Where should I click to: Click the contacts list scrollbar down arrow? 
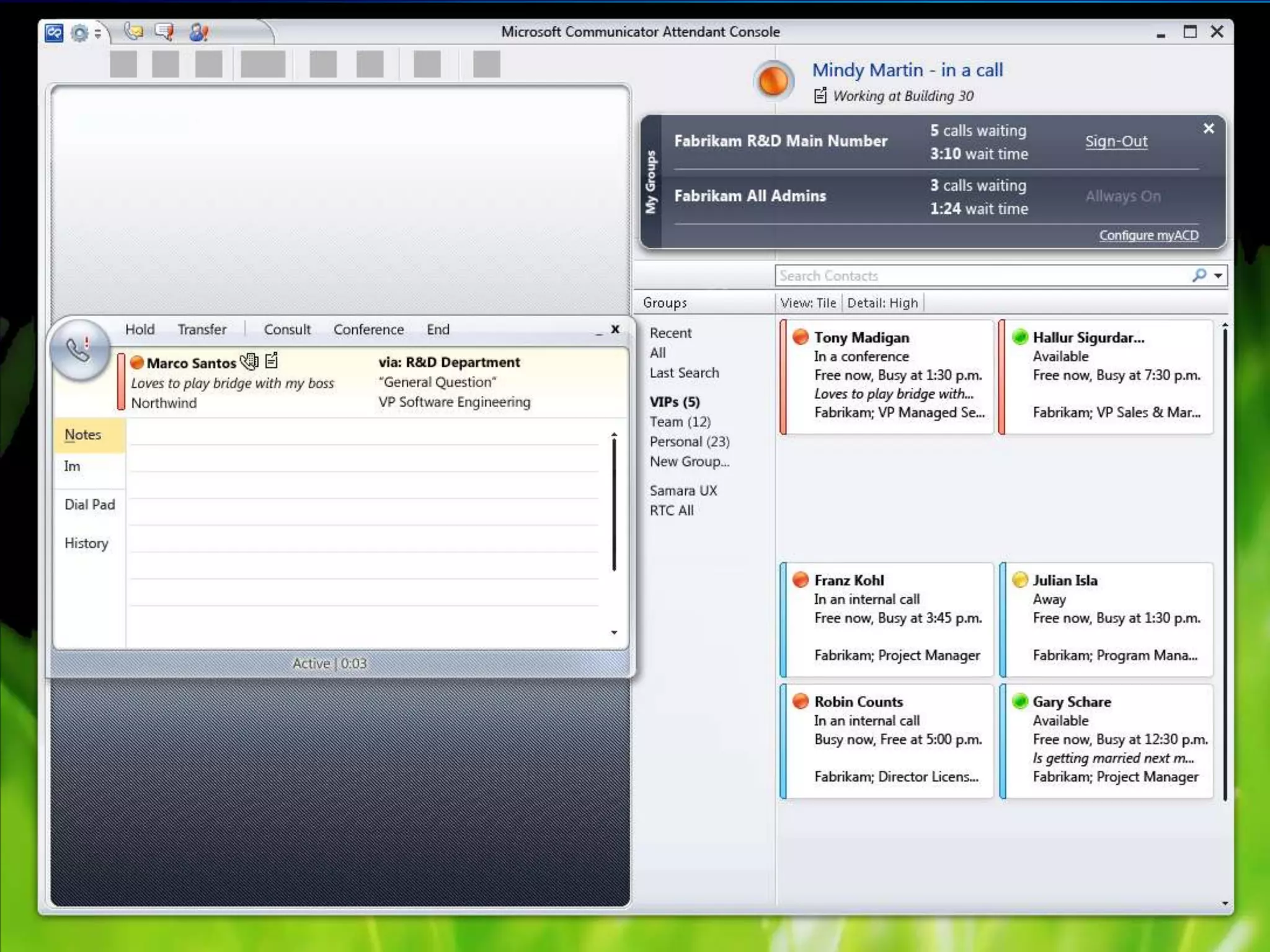coord(1225,904)
